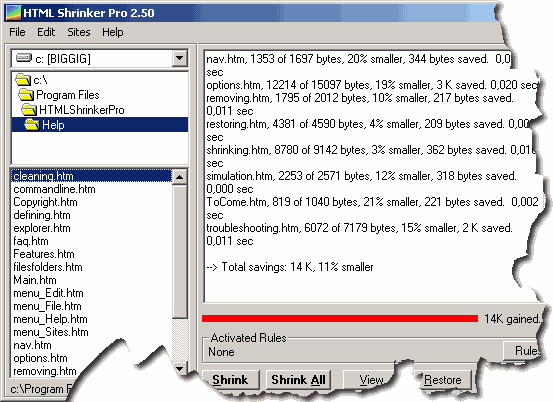This screenshot has width=553, height=402.
Task: Click the Shrink All button
Action: [x=298, y=380]
